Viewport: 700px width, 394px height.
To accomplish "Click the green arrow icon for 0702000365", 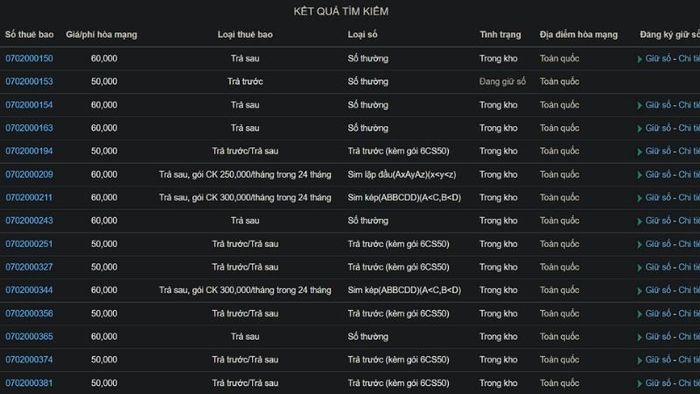I will (640, 337).
